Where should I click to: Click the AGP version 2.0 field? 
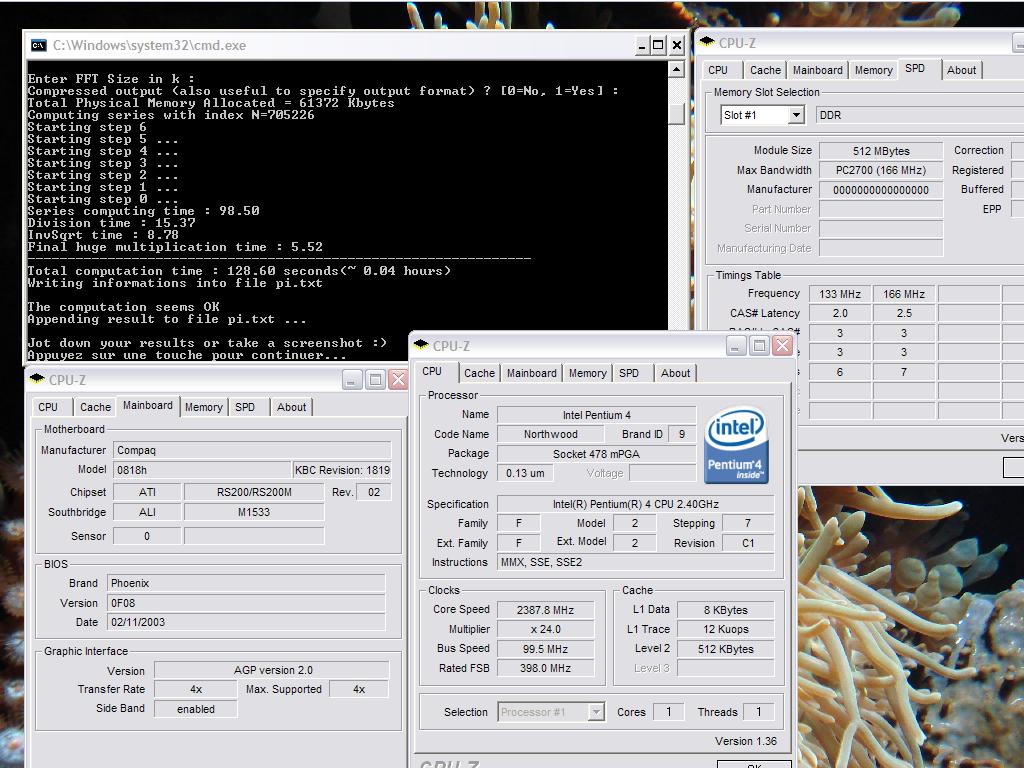[272, 670]
